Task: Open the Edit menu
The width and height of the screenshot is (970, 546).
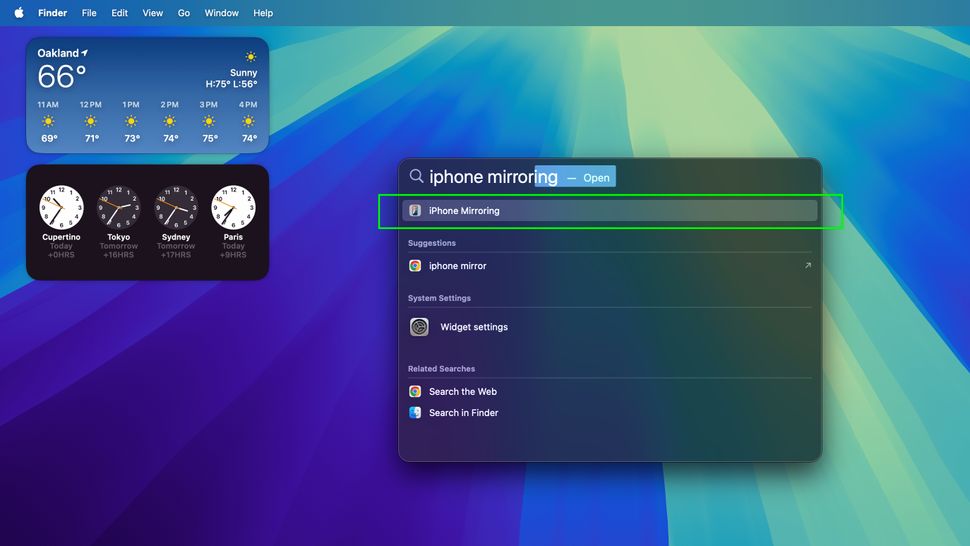Action: 119,12
